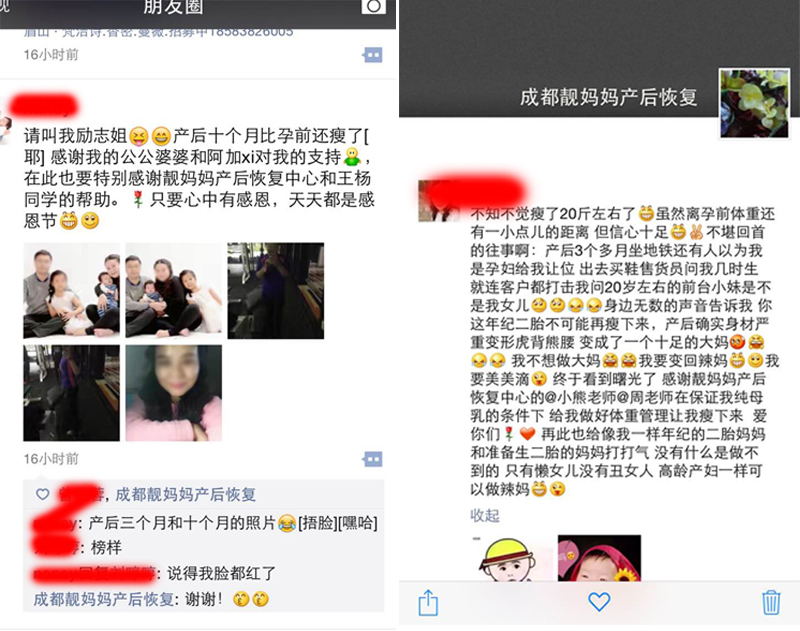Open 成都靓妈妈产后恢复 name in likes list

pos(186,494)
